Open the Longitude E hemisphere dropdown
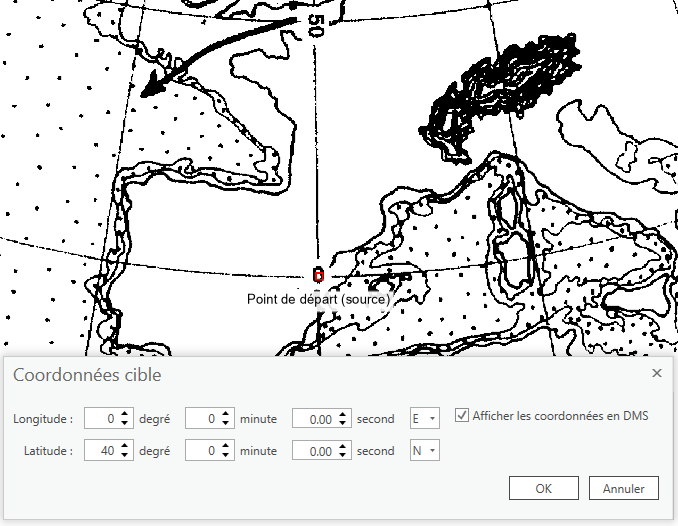 click(x=425, y=419)
